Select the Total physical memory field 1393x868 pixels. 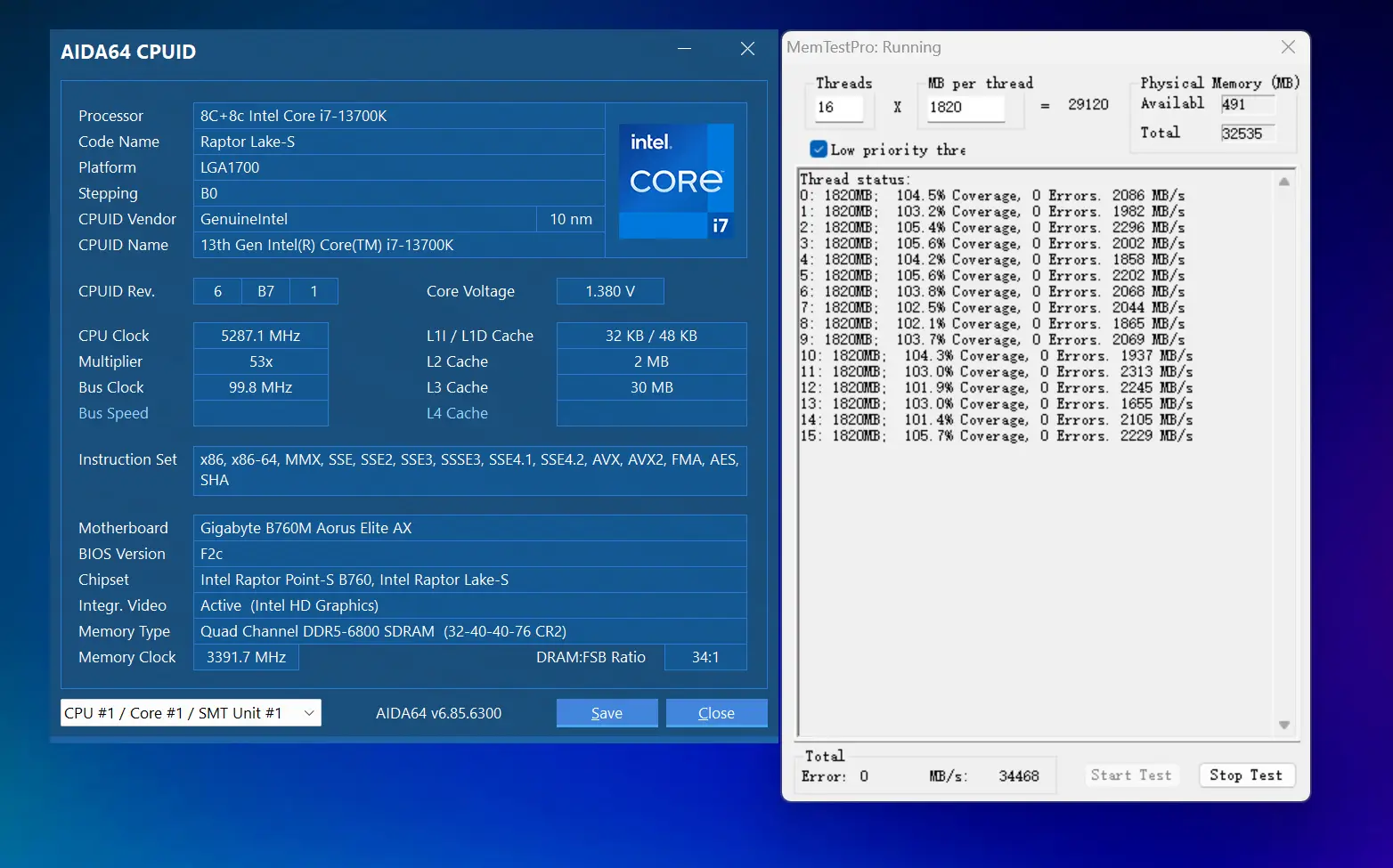(x=1247, y=134)
